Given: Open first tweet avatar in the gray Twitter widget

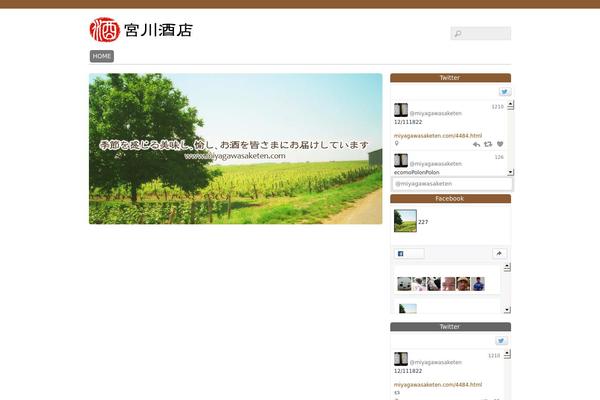Looking at the screenshot, I should coord(401,359).
